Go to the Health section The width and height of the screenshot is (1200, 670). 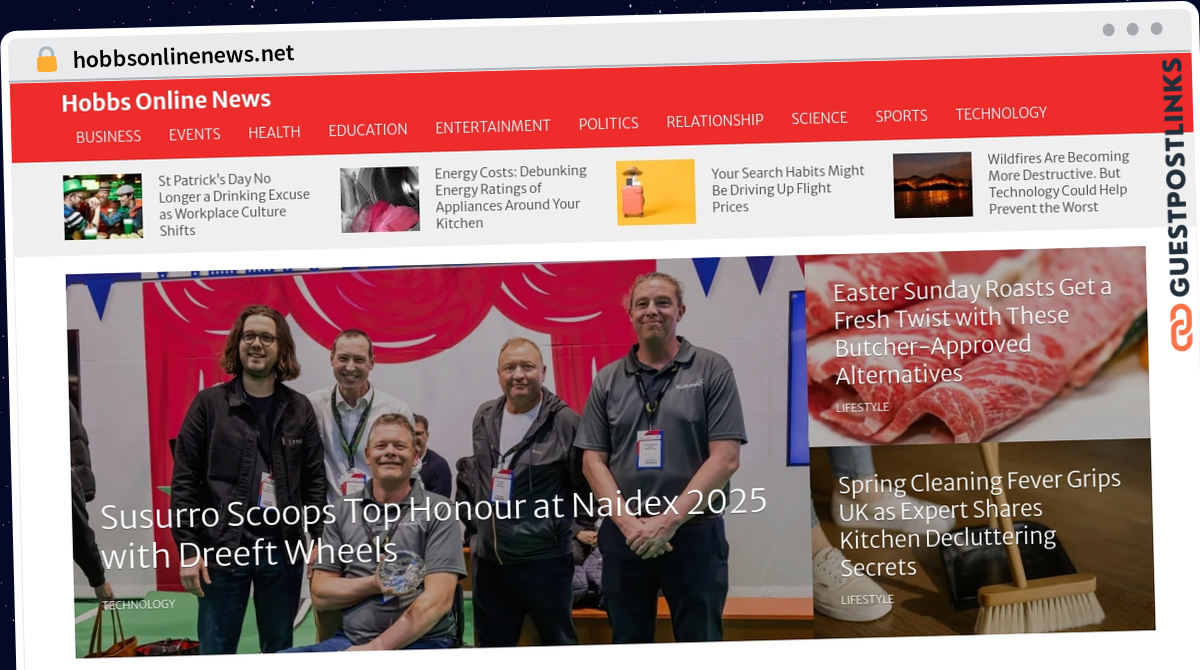pos(274,132)
